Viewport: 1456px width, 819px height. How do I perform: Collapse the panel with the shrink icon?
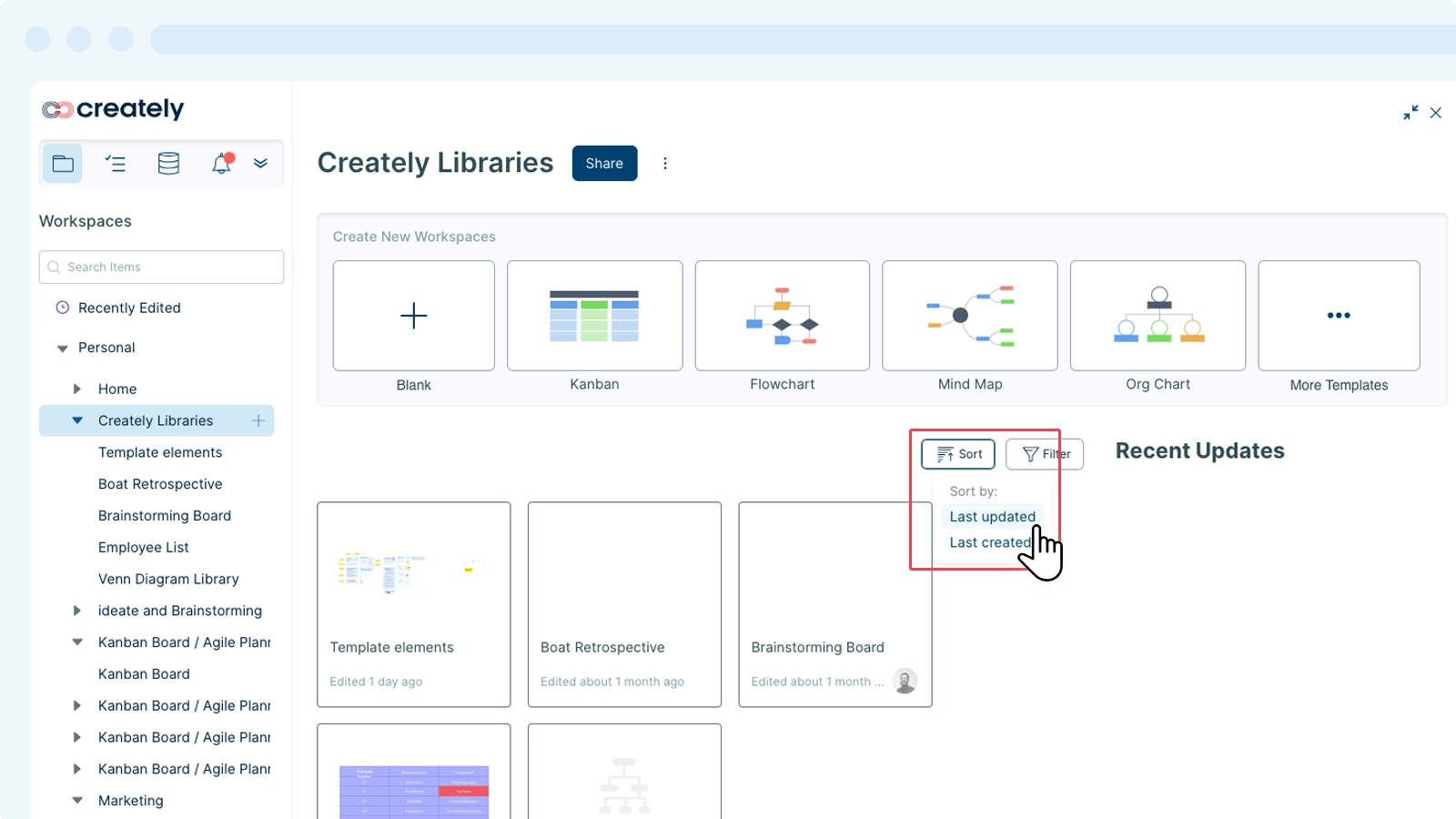click(1410, 113)
